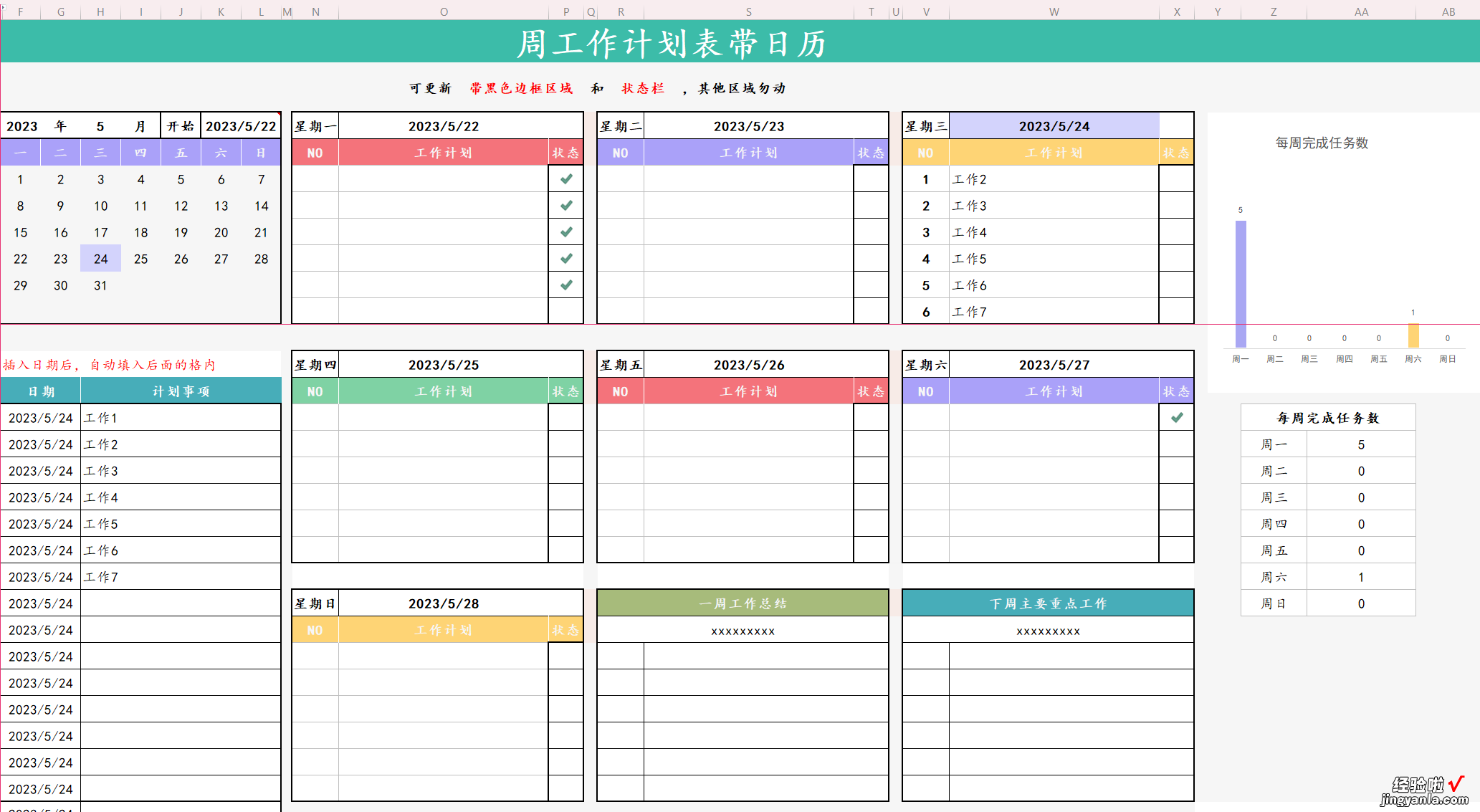Click Thursday date cell 2023/5/25
Viewport: 1480px width, 812px height.
[444, 365]
